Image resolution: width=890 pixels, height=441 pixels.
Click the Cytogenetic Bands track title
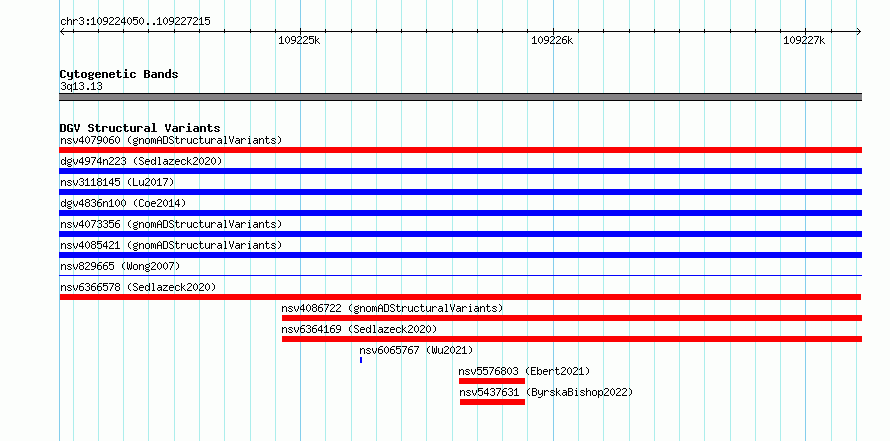tap(119, 74)
